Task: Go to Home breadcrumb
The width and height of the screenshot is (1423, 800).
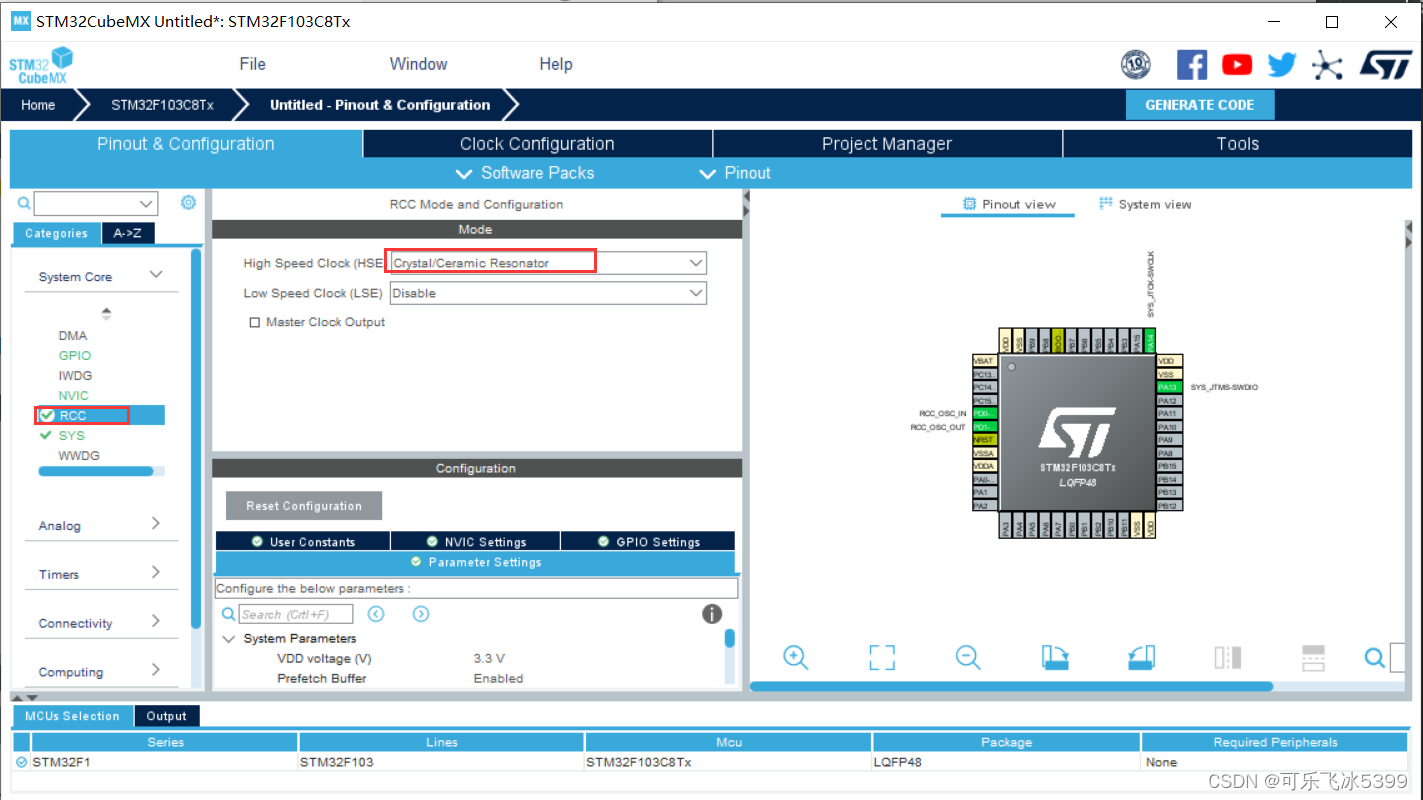Action: click(38, 105)
